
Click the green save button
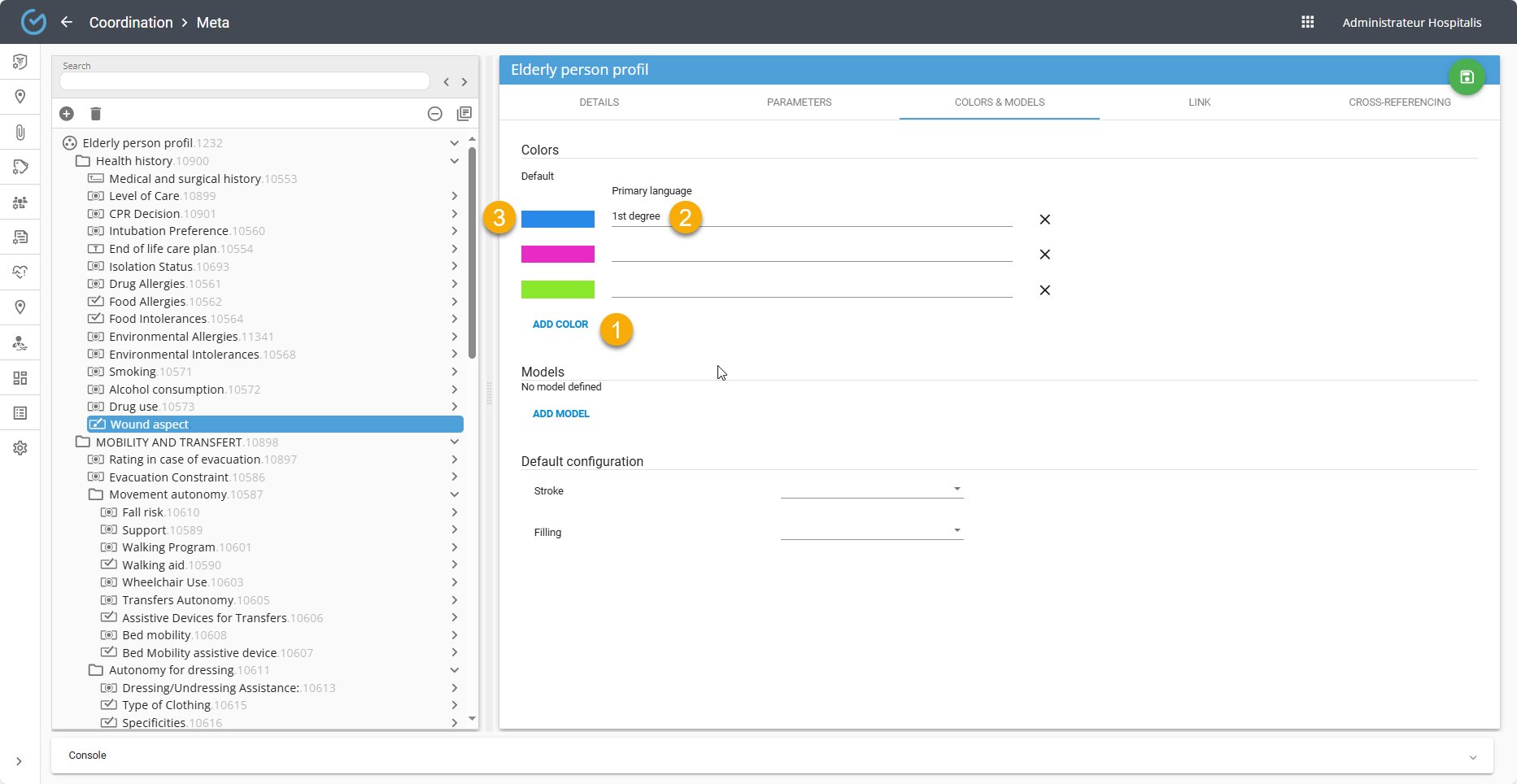(x=1467, y=77)
